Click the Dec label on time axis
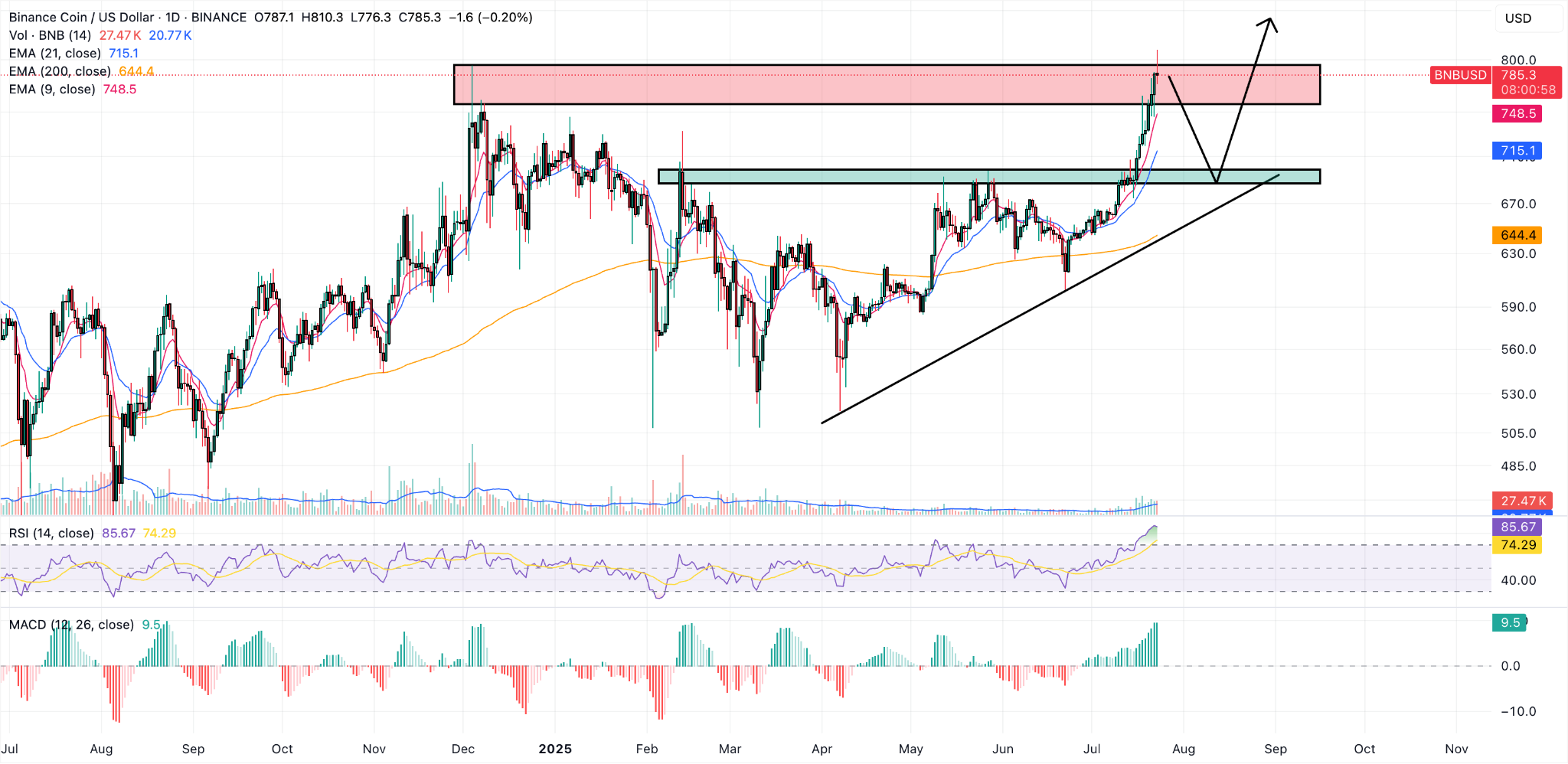 coord(463,749)
